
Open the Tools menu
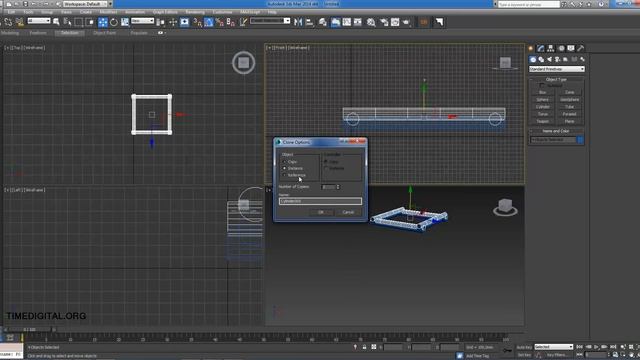pyautogui.click(x=28, y=12)
